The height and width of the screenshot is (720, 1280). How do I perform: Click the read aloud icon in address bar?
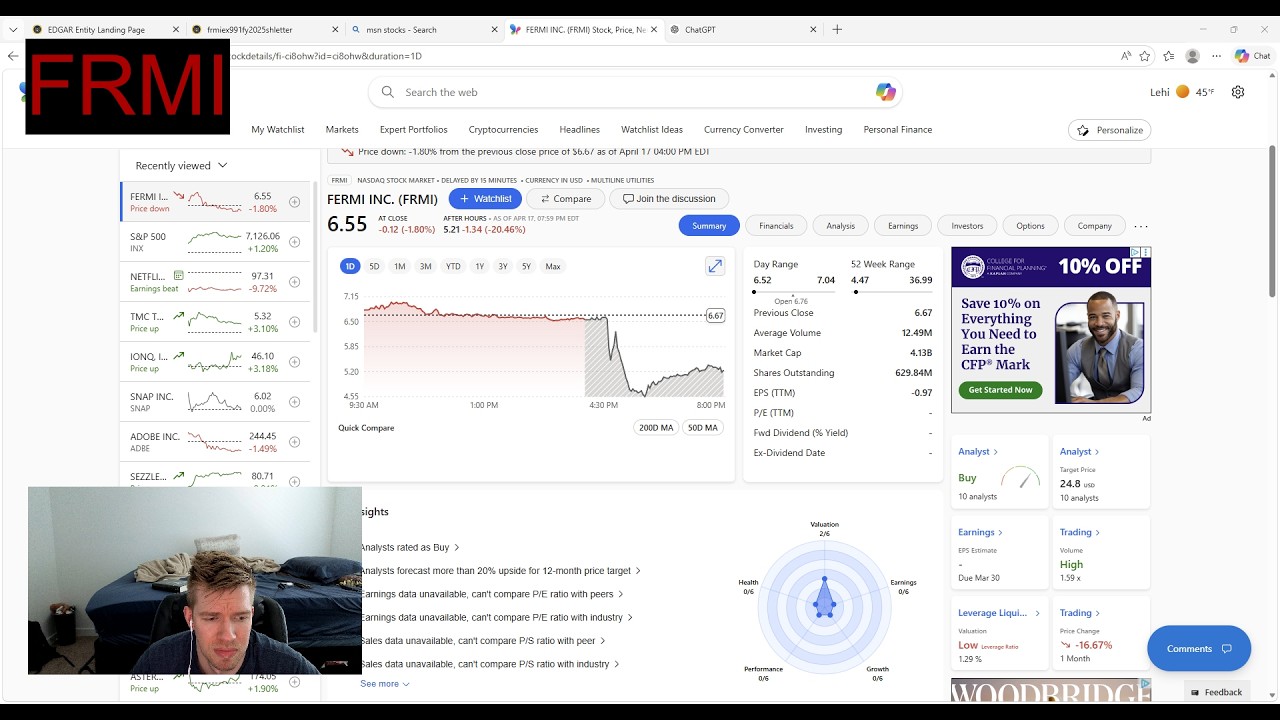pos(1126,56)
